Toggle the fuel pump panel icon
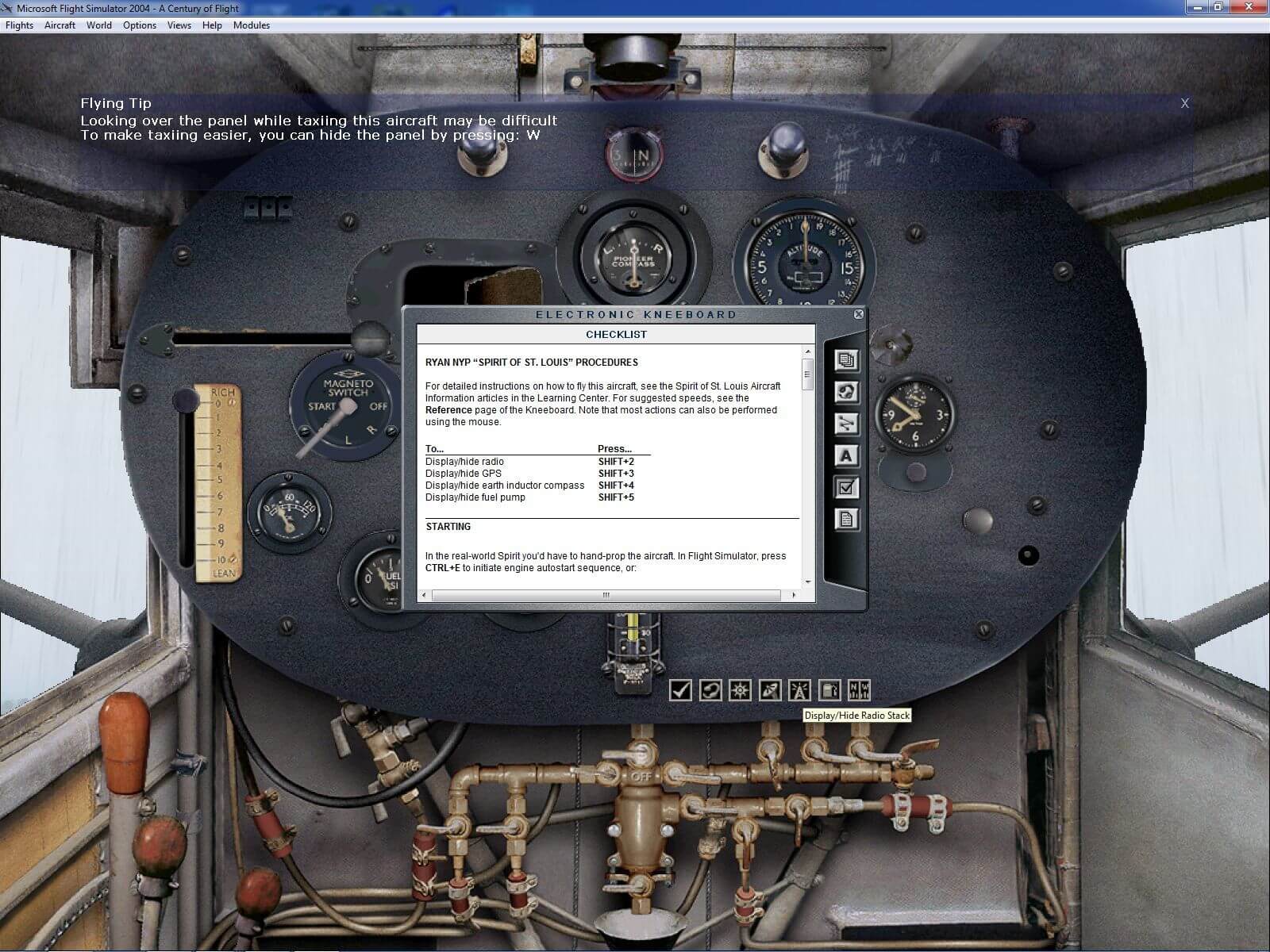 [x=829, y=690]
